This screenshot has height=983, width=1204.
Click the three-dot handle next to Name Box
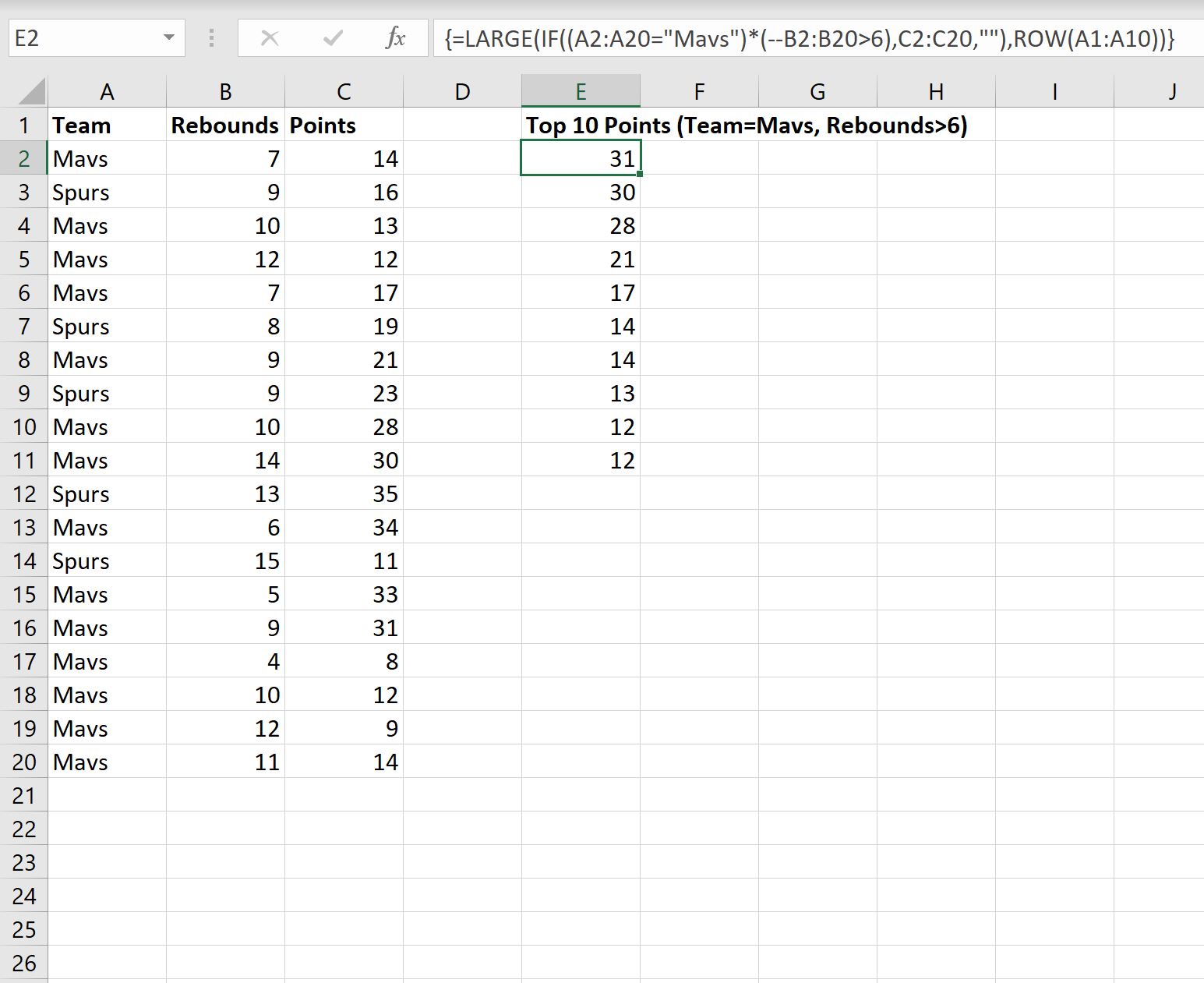tap(210, 37)
